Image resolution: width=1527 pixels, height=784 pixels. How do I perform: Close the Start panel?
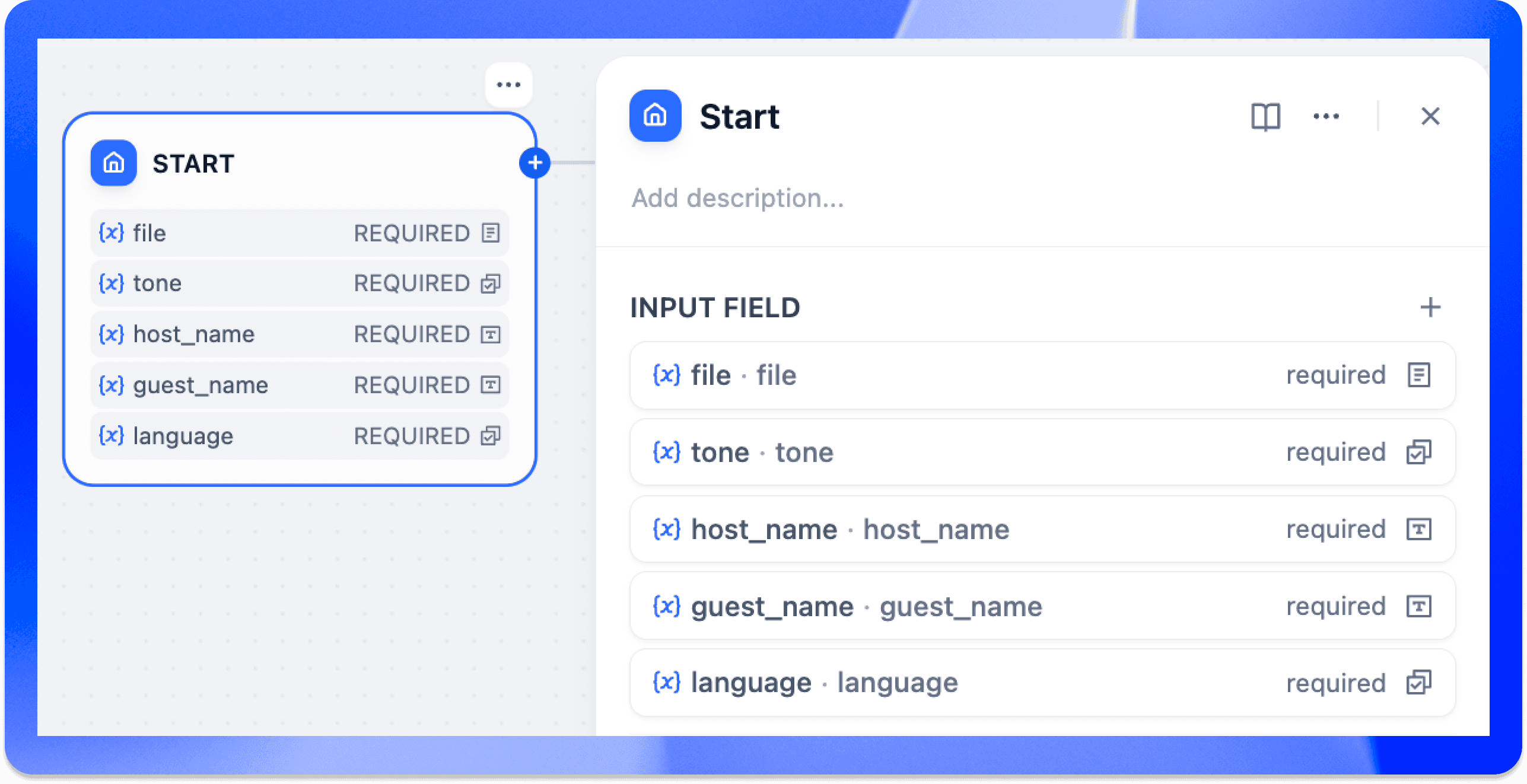[x=1430, y=116]
